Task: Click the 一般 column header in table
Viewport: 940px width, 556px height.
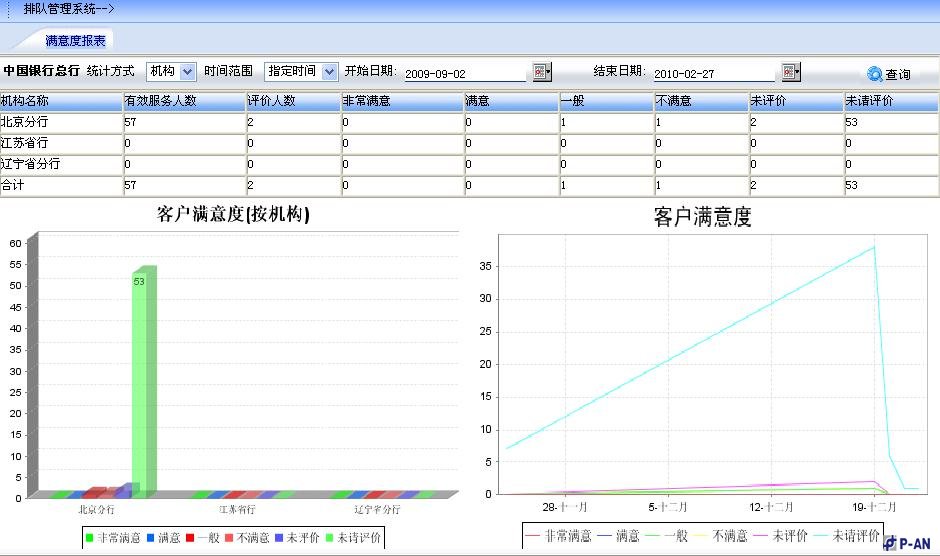Action: [x=606, y=101]
